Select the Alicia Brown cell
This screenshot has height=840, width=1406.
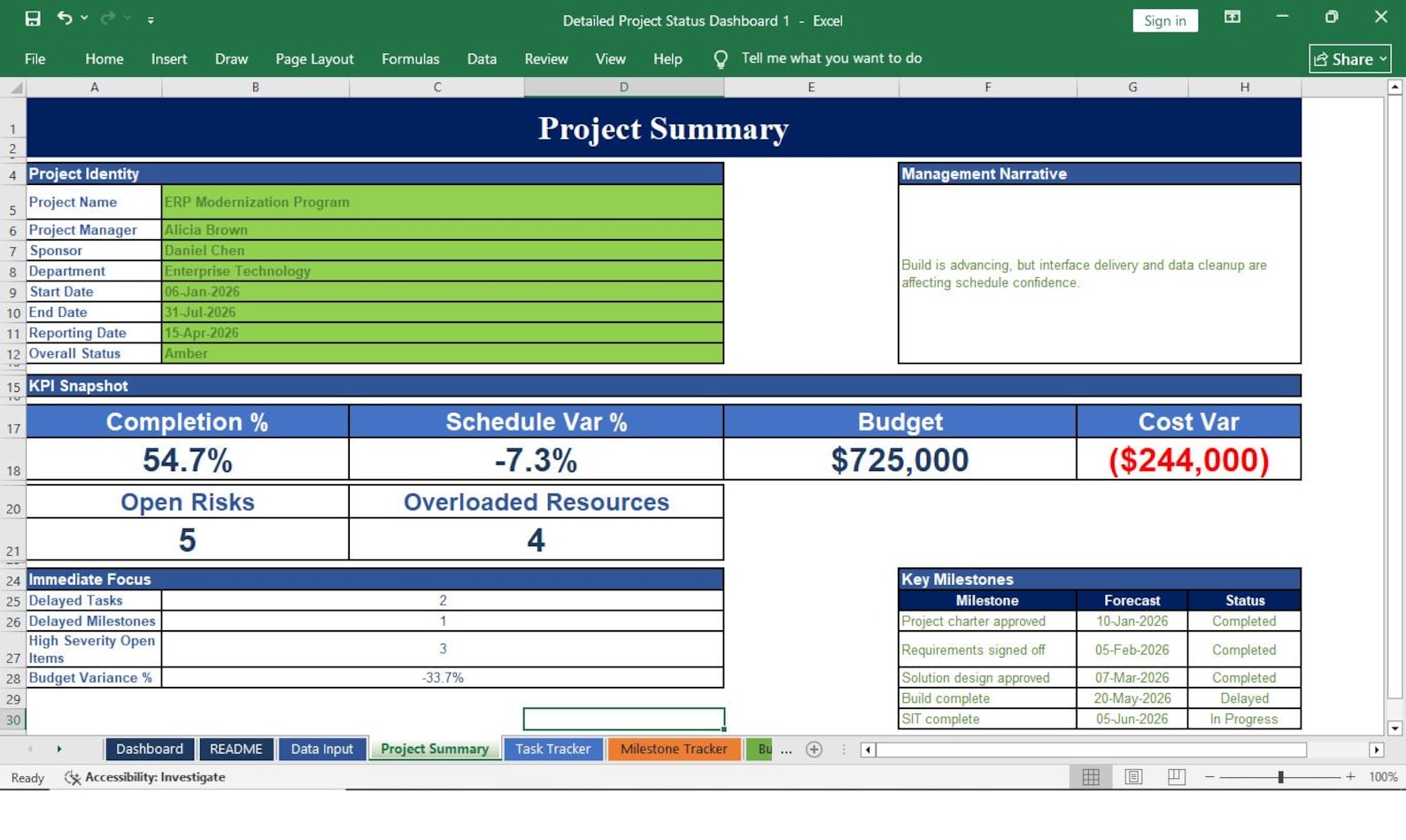click(442, 230)
